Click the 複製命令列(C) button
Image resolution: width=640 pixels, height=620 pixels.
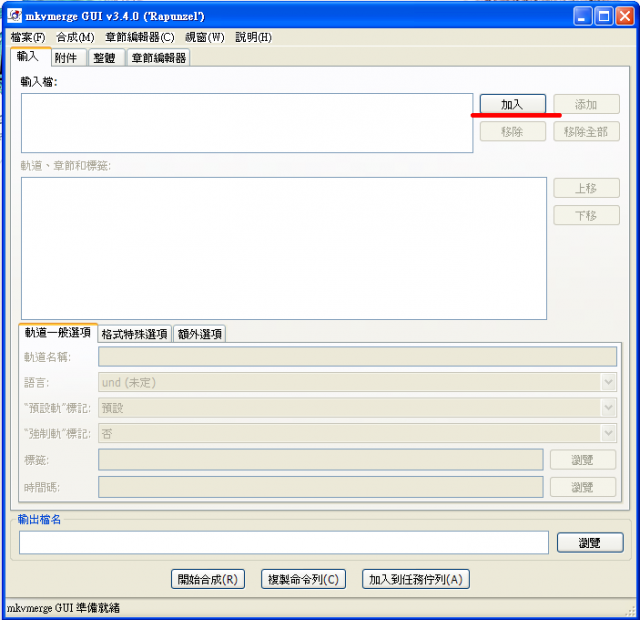tap(303, 579)
